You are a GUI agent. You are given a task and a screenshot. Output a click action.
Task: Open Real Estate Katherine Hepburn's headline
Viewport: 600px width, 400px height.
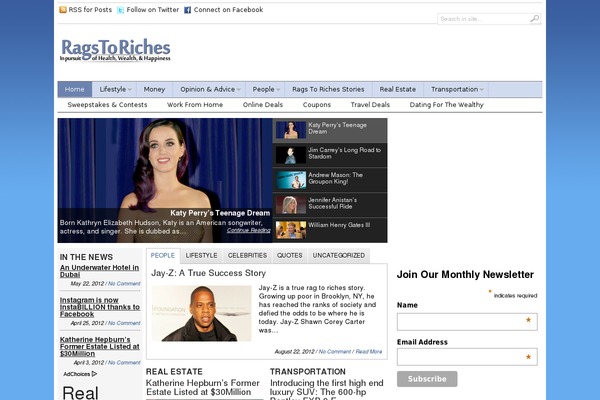coord(203,387)
